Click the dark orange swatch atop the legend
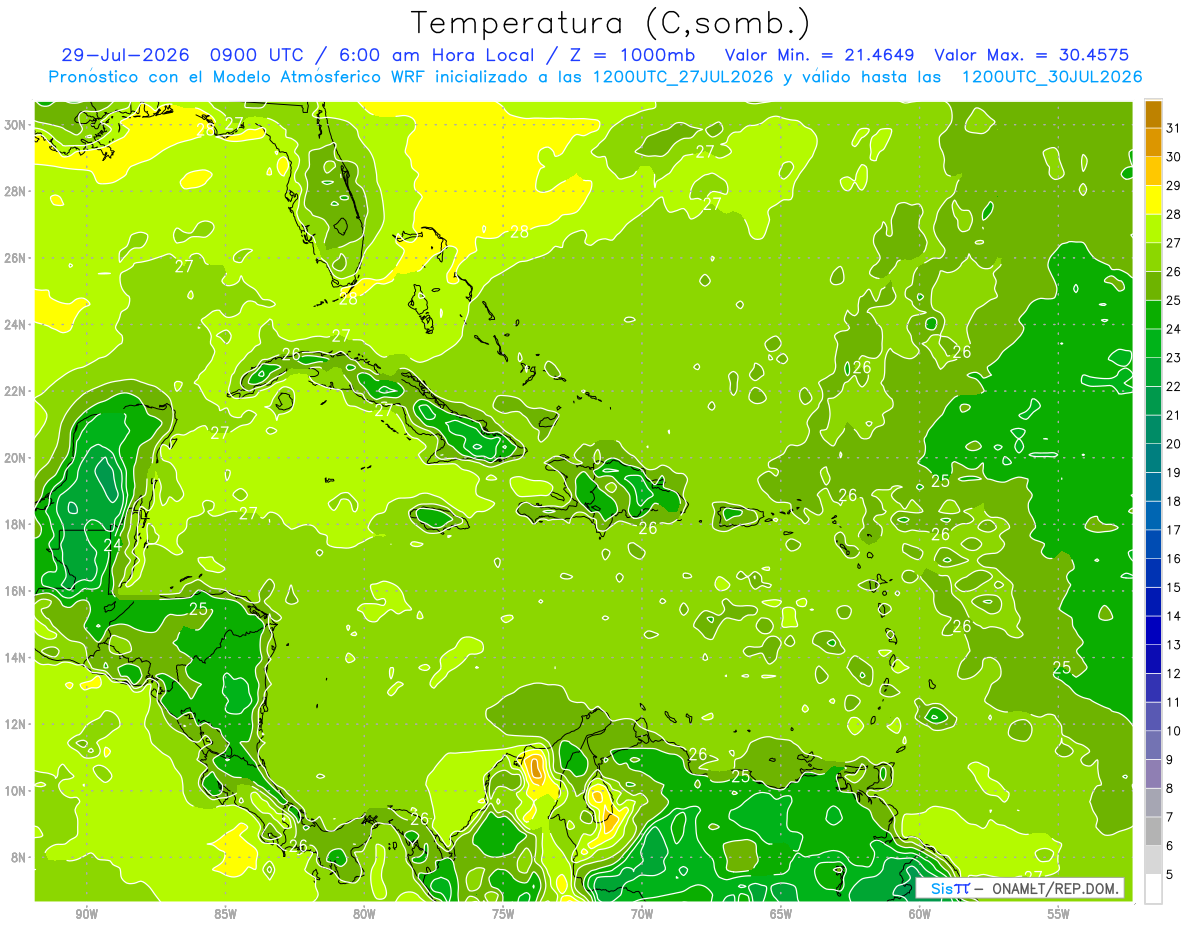Image resolution: width=1200 pixels, height=927 pixels. [1153, 114]
